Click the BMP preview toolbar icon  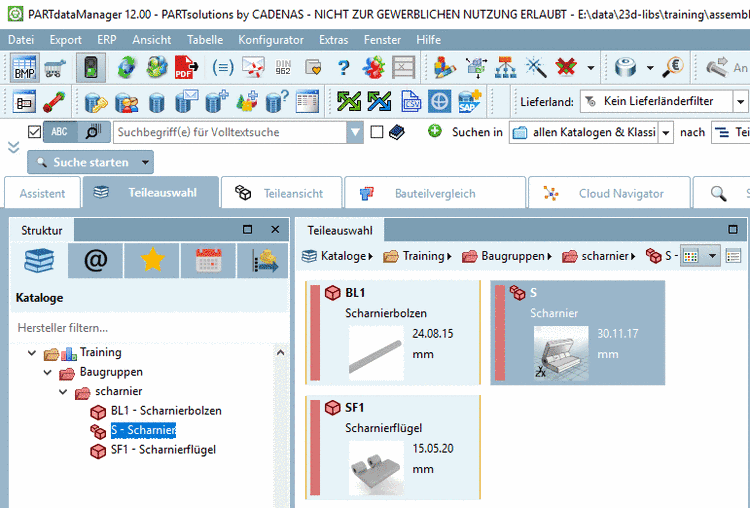(x=24, y=67)
